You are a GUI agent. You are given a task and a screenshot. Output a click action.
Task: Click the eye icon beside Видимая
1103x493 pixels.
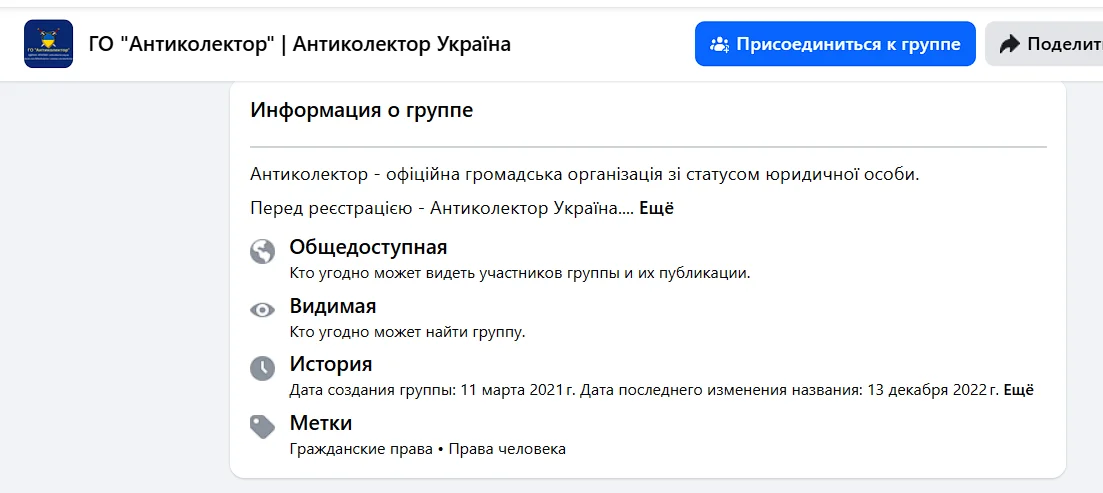[x=262, y=310]
